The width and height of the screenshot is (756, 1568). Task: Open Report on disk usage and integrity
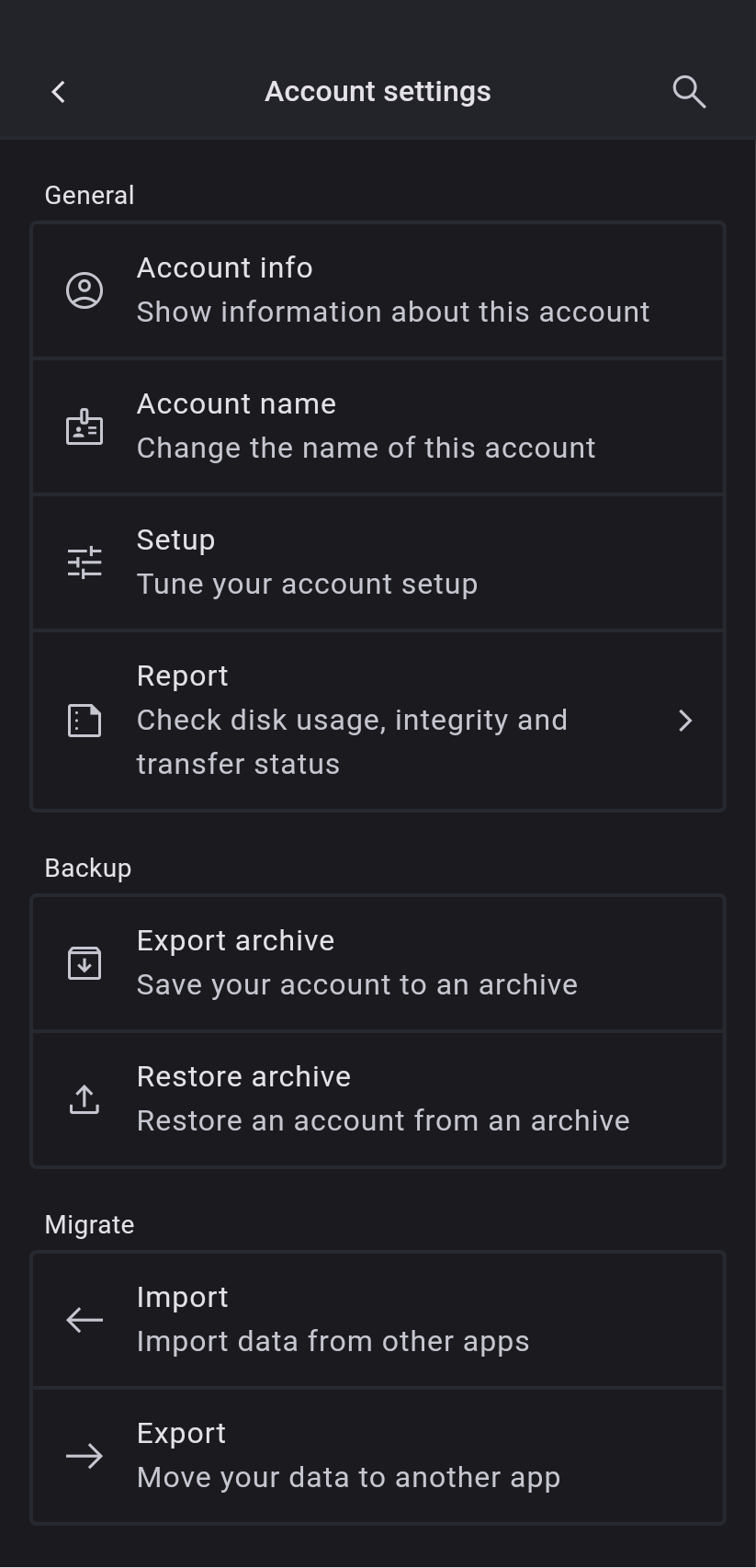tap(352, 721)
